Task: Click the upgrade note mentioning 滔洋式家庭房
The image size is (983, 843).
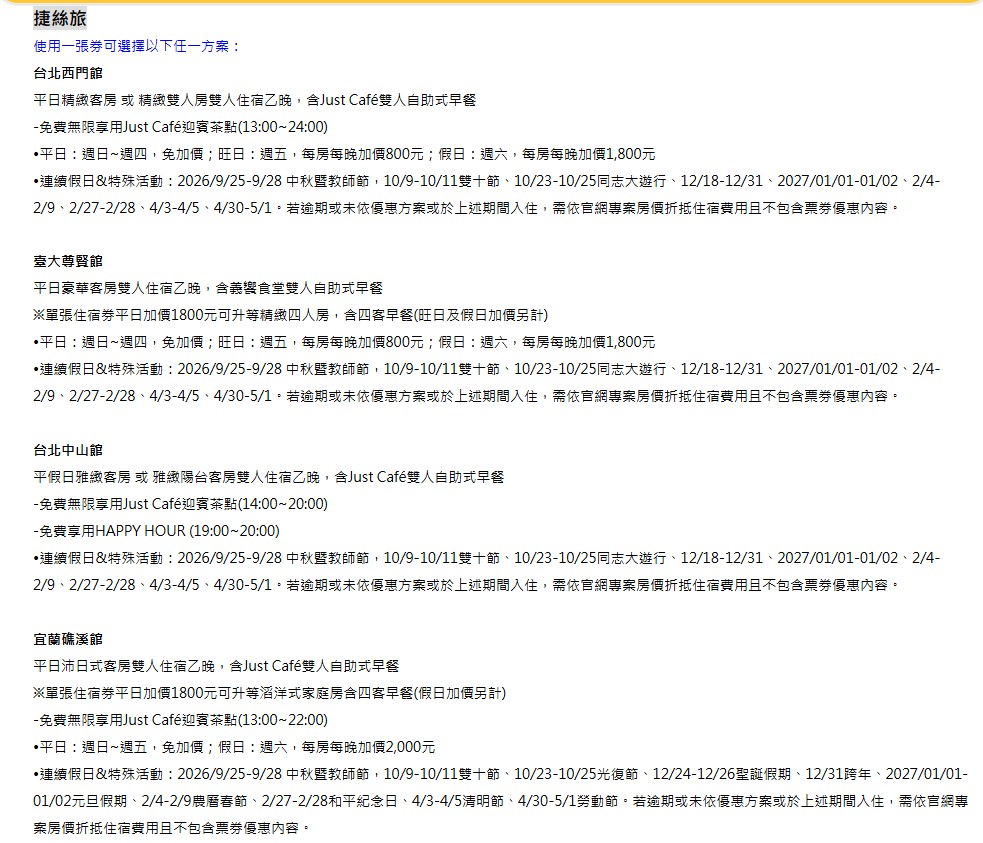Action: (x=270, y=693)
